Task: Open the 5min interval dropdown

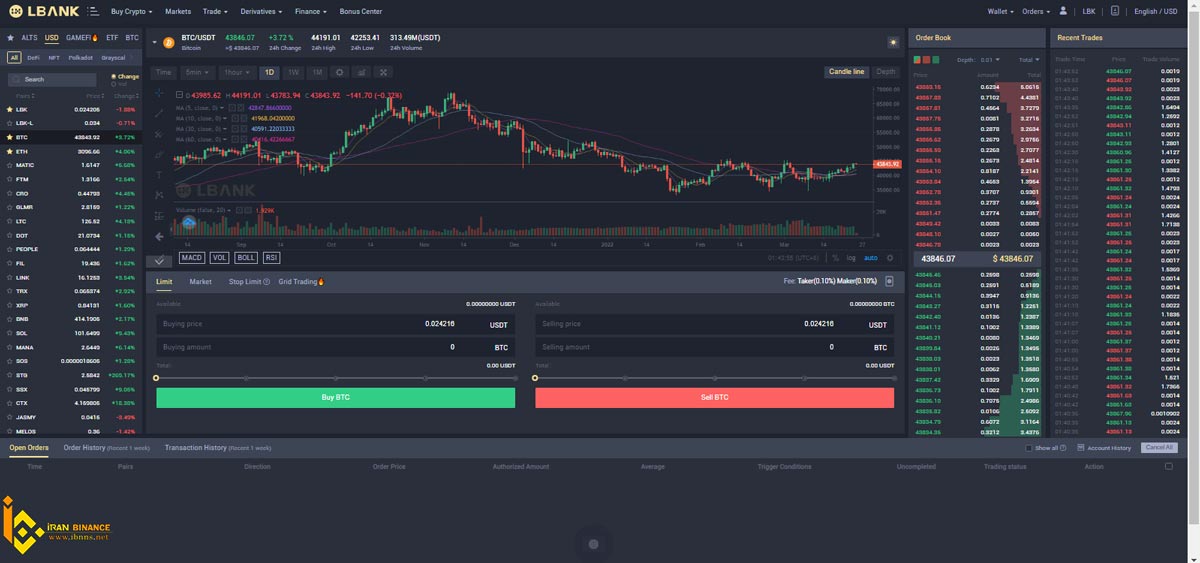Action: (198, 72)
